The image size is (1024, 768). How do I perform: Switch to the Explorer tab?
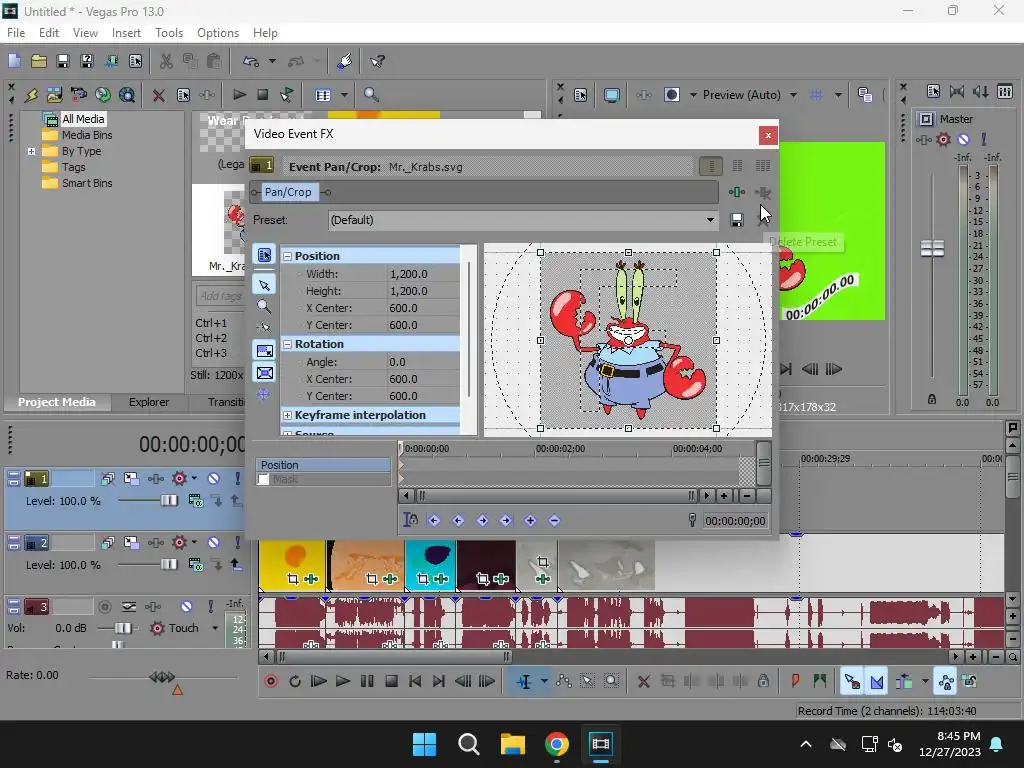tap(149, 402)
